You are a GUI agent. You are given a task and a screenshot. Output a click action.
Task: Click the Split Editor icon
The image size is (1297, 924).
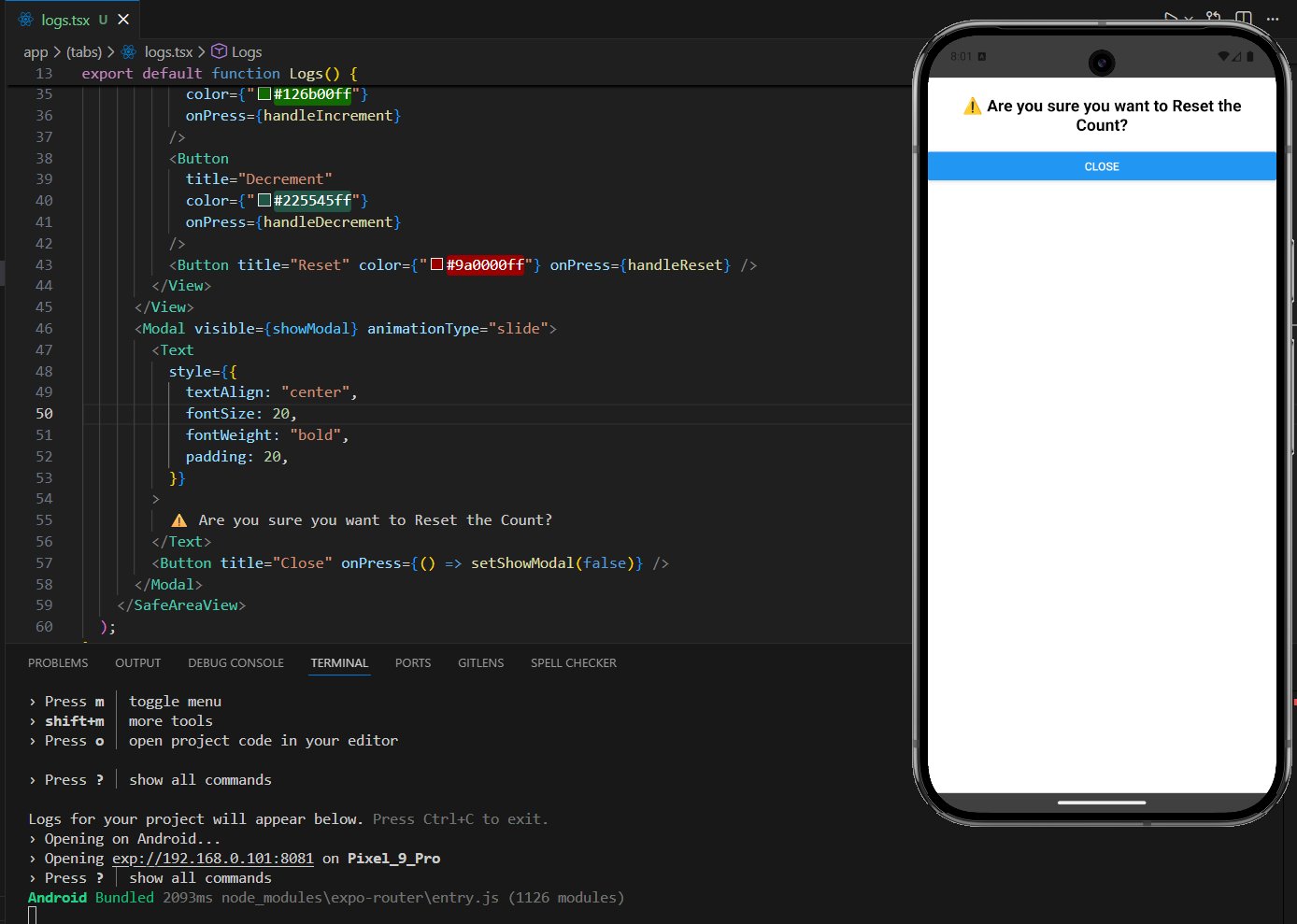[1243, 18]
